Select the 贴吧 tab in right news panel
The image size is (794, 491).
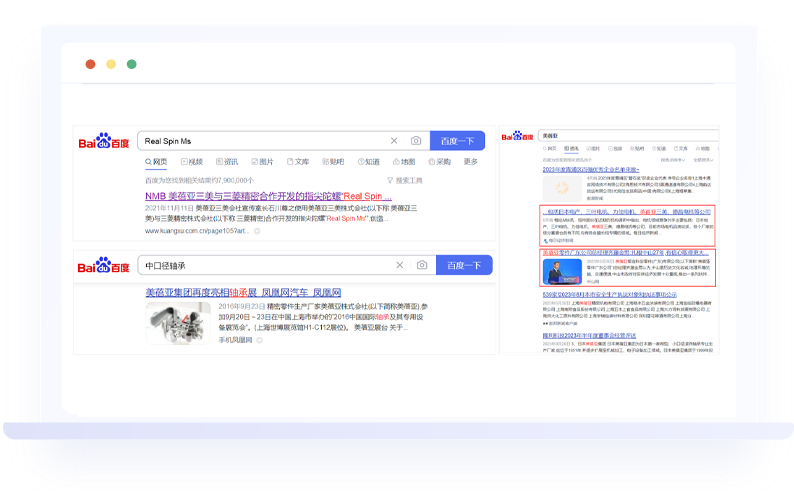637,148
